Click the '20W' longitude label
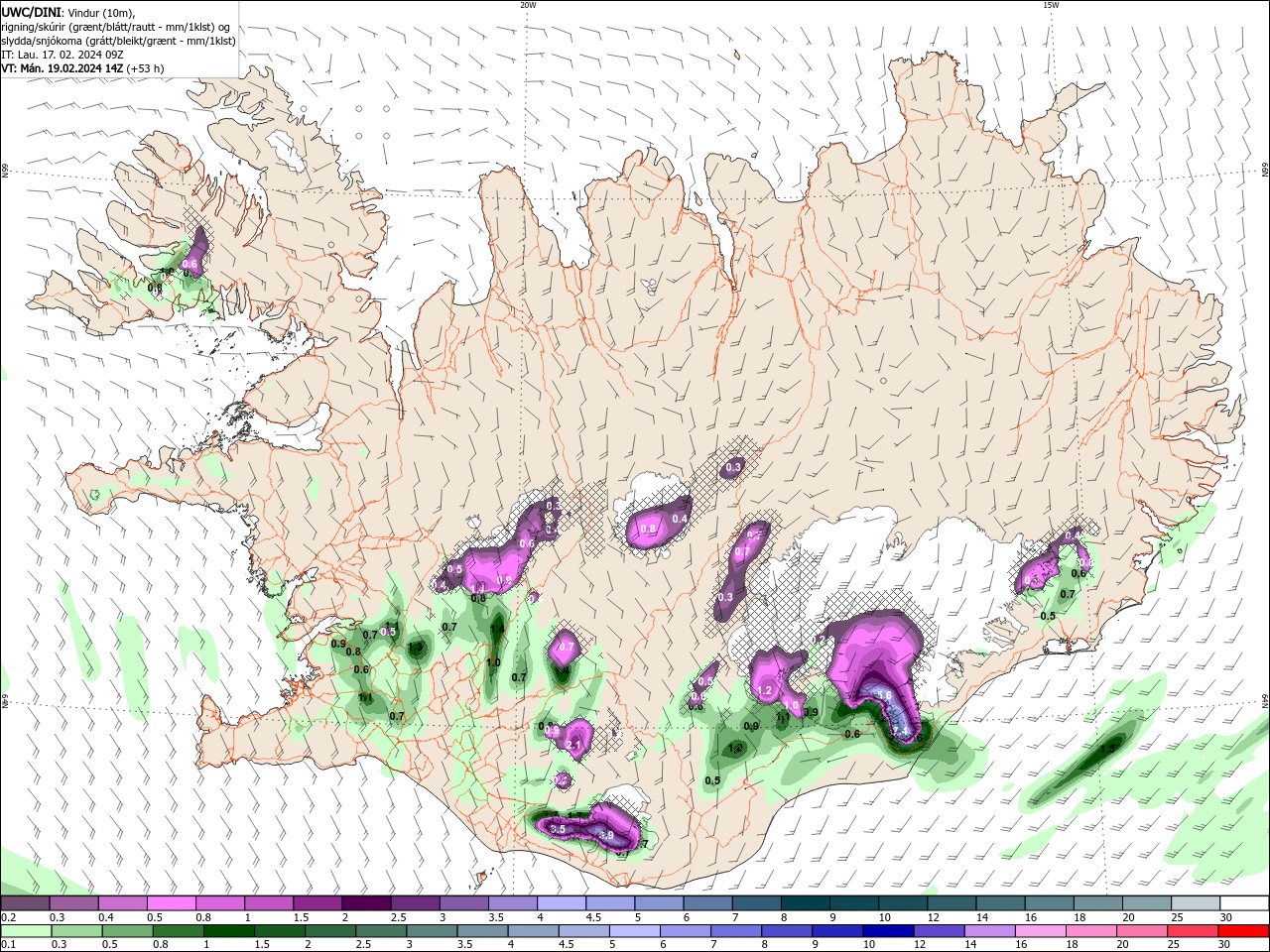 click(x=528, y=5)
